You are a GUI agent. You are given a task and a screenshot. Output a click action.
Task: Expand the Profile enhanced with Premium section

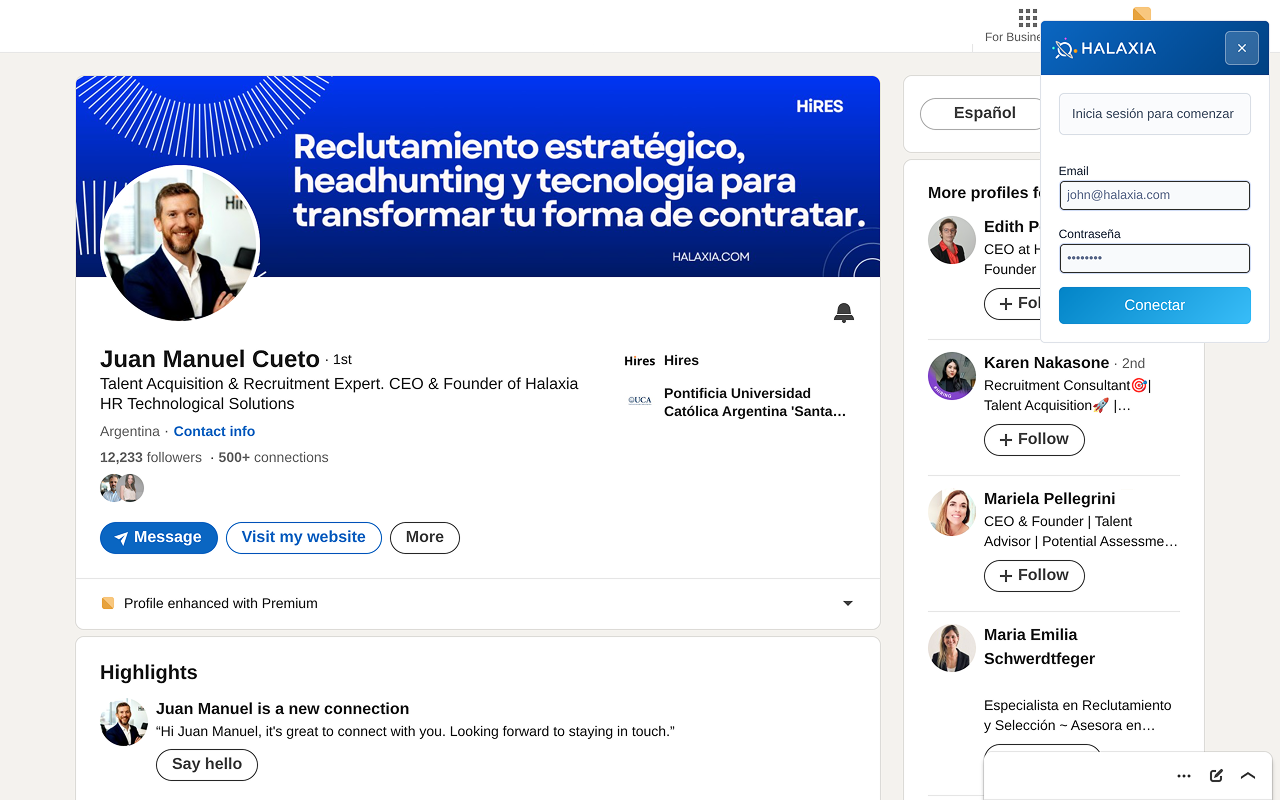[x=848, y=604]
